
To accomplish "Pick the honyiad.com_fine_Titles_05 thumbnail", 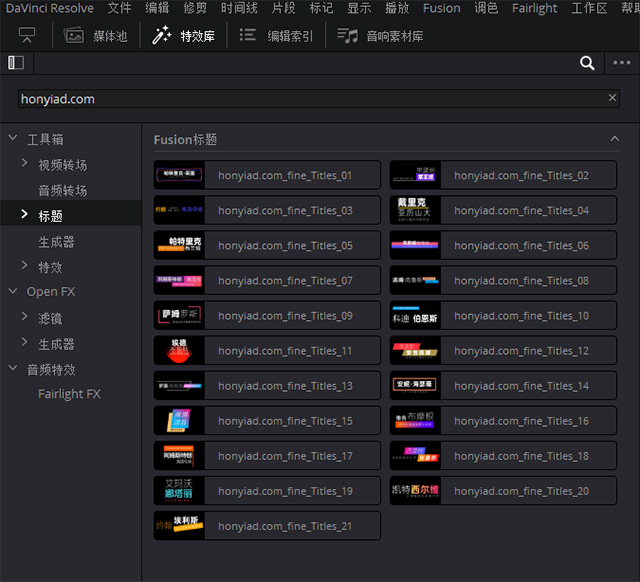I will [179, 245].
